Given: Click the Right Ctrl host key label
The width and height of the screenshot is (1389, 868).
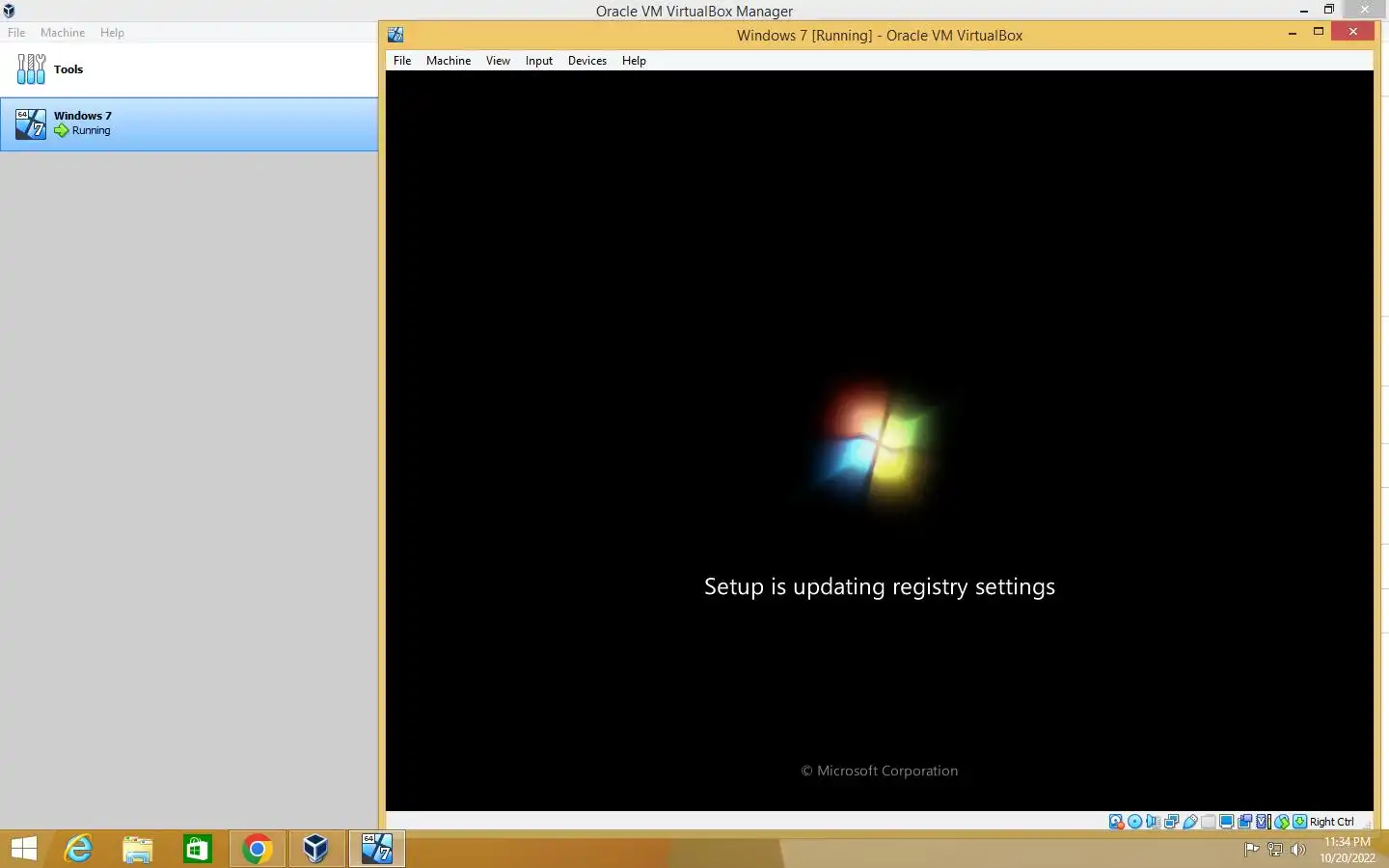Looking at the screenshot, I should pos(1332,822).
